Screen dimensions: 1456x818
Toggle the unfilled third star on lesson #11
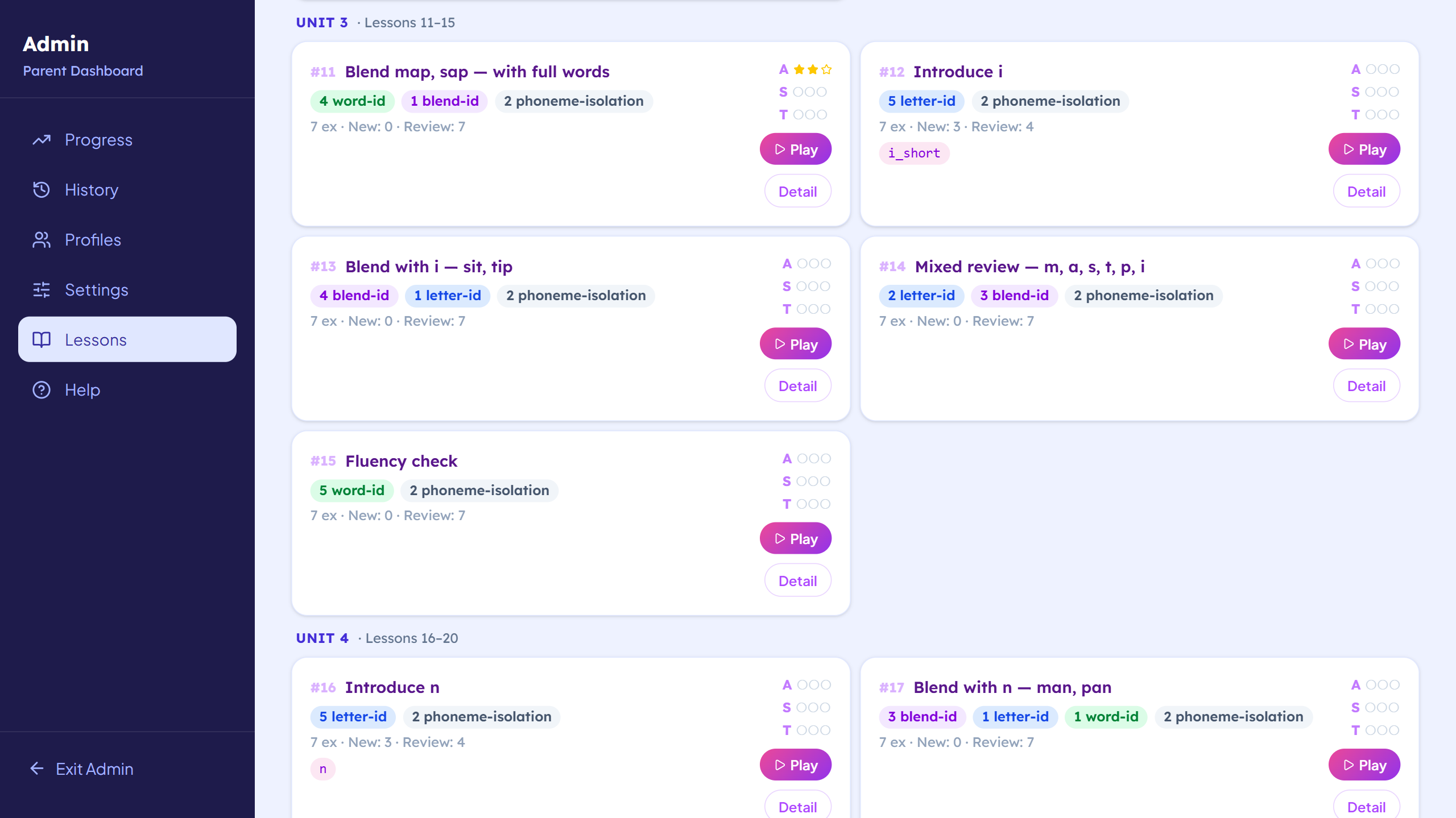(x=826, y=69)
